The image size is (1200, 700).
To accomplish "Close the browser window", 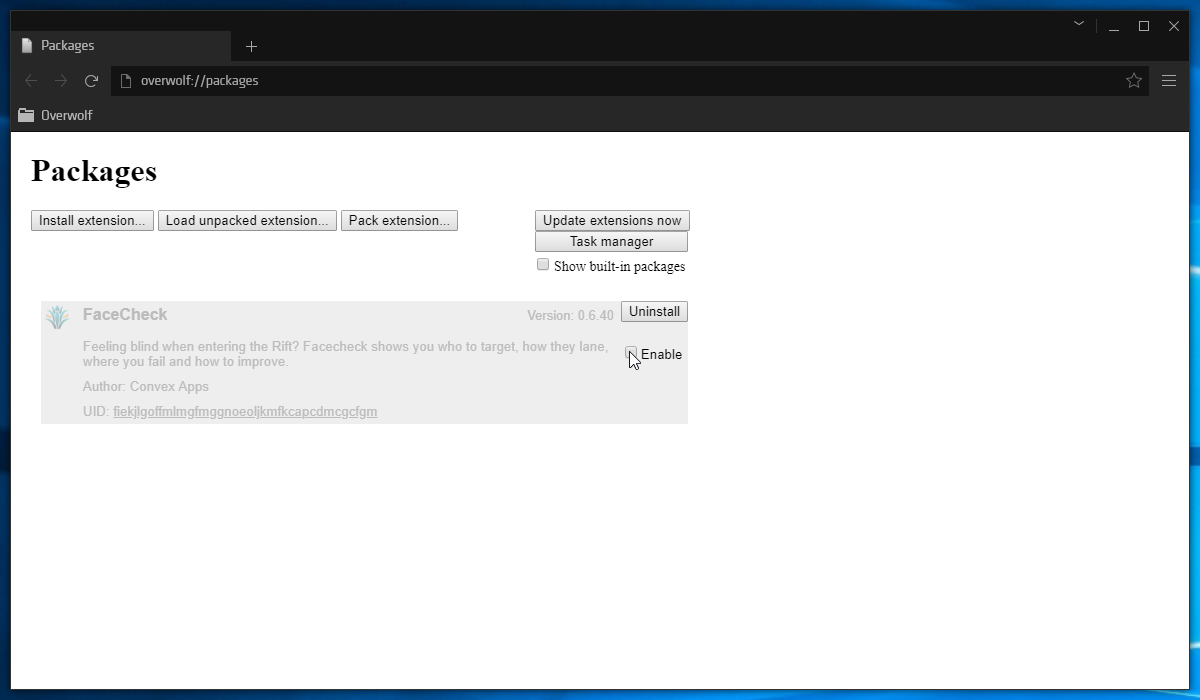I will (1174, 27).
